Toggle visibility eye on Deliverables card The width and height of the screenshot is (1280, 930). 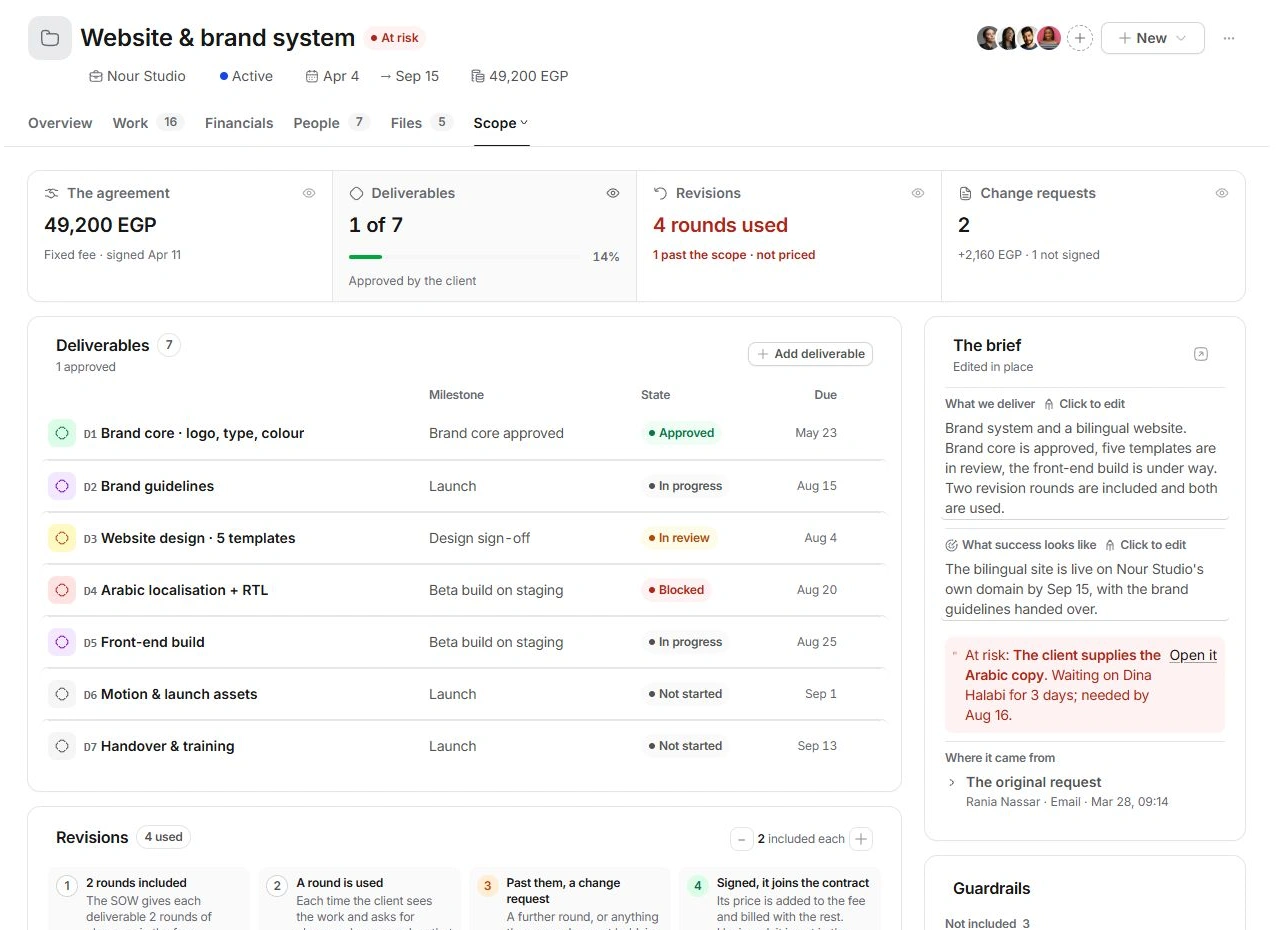click(613, 193)
